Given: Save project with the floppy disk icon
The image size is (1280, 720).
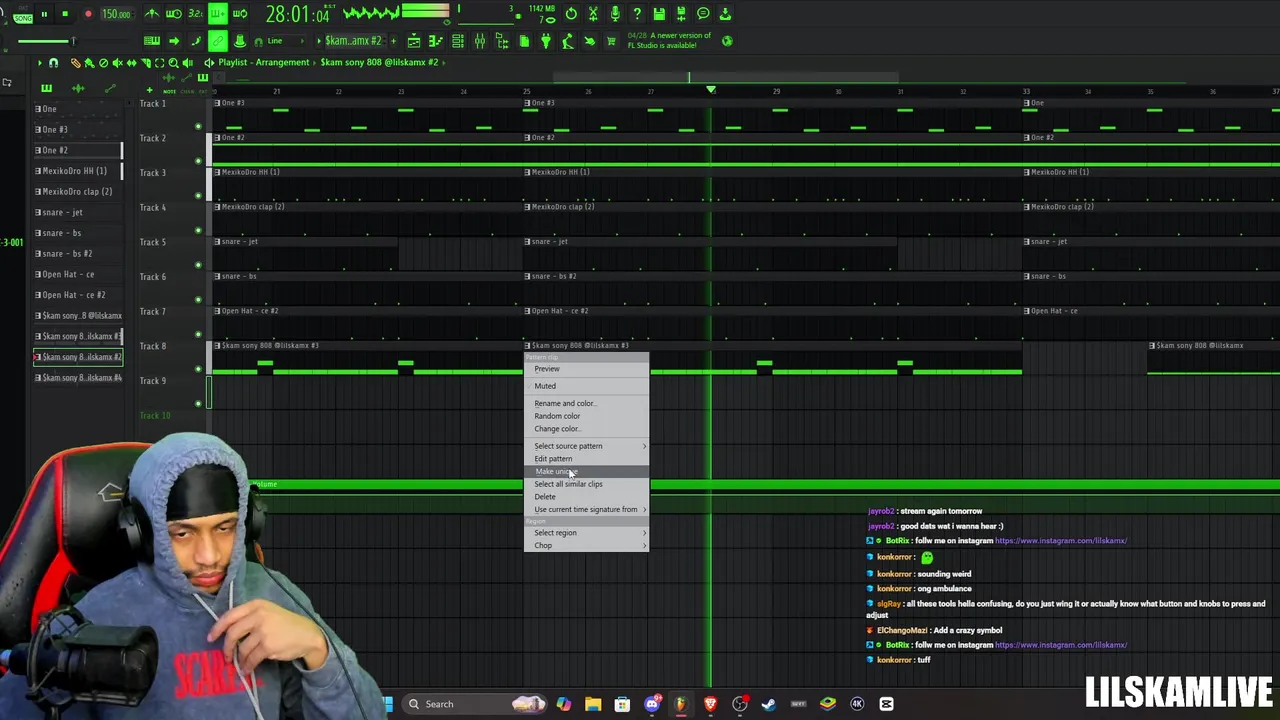Looking at the screenshot, I should [x=659, y=14].
